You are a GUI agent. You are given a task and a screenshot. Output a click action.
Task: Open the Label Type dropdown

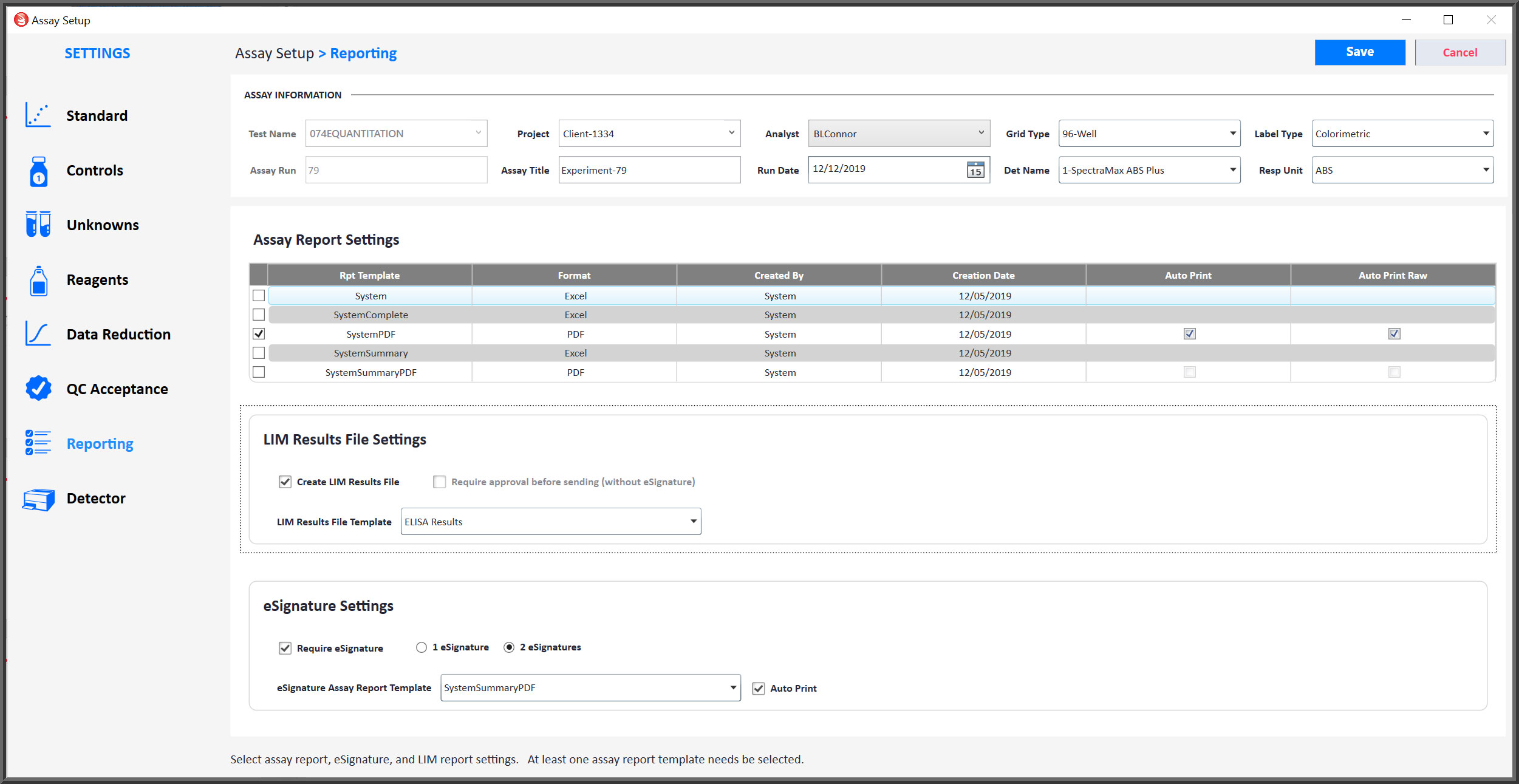pyautogui.click(x=1402, y=134)
